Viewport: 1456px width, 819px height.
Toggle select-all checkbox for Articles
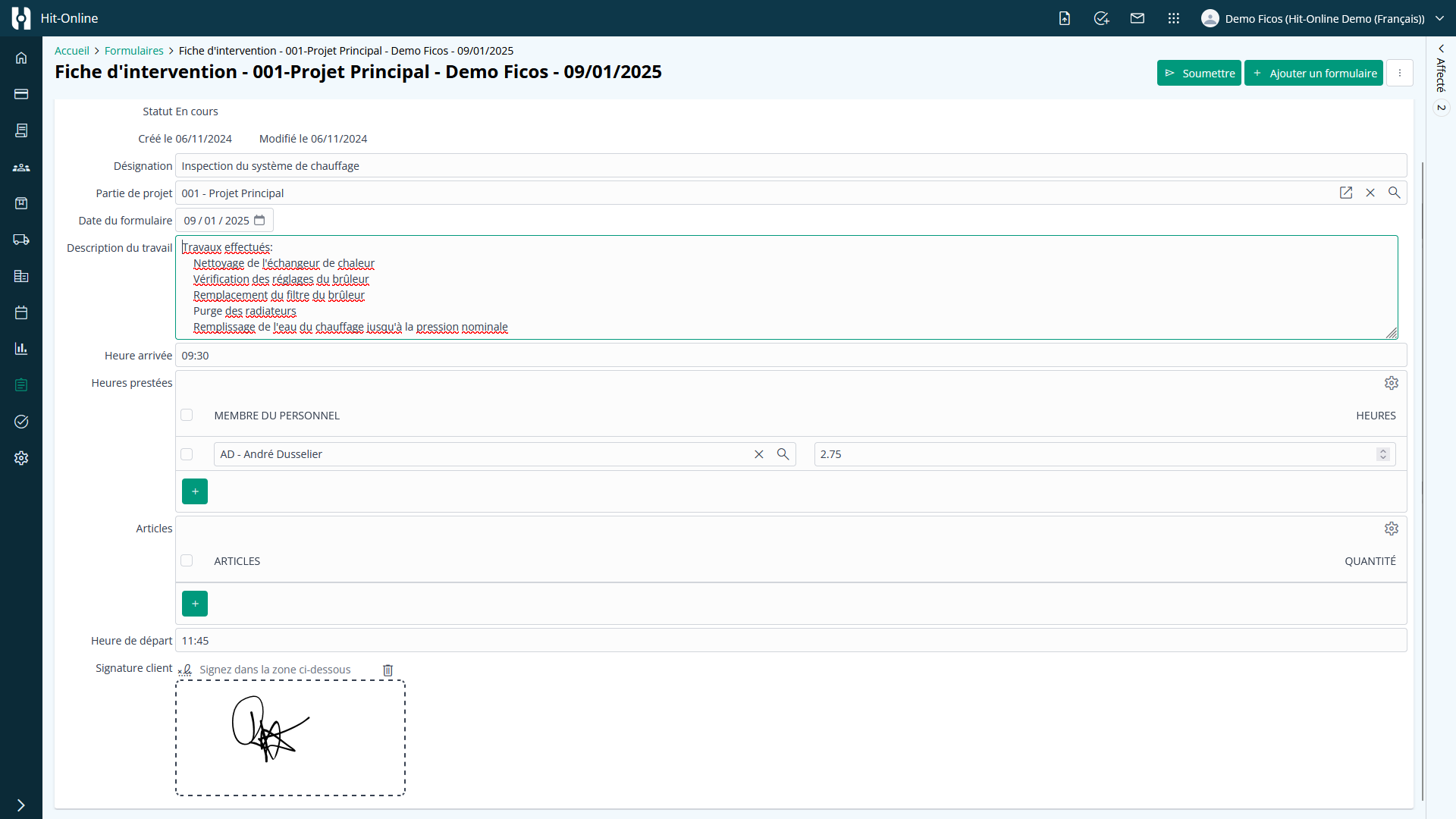pyautogui.click(x=187, y=560)
